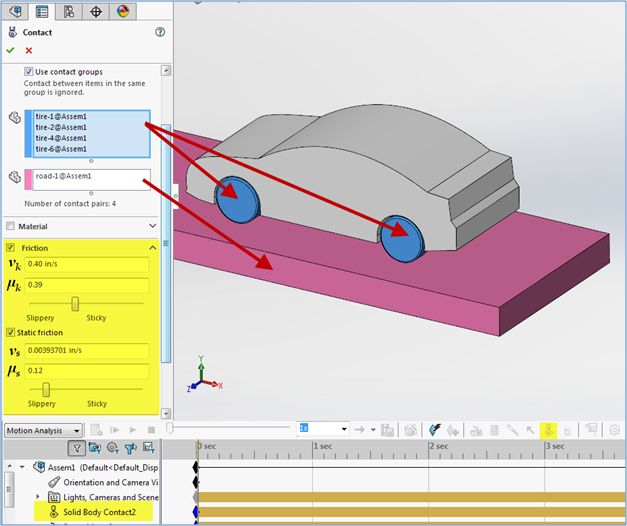Click the Save Animation icon
The image size is (627, 526).
tap(387, 430)
